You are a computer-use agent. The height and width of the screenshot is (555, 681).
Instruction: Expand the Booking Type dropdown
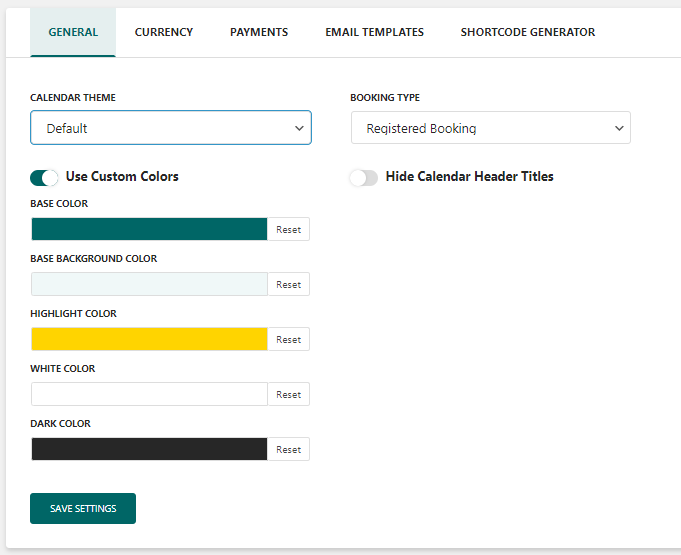491,128
